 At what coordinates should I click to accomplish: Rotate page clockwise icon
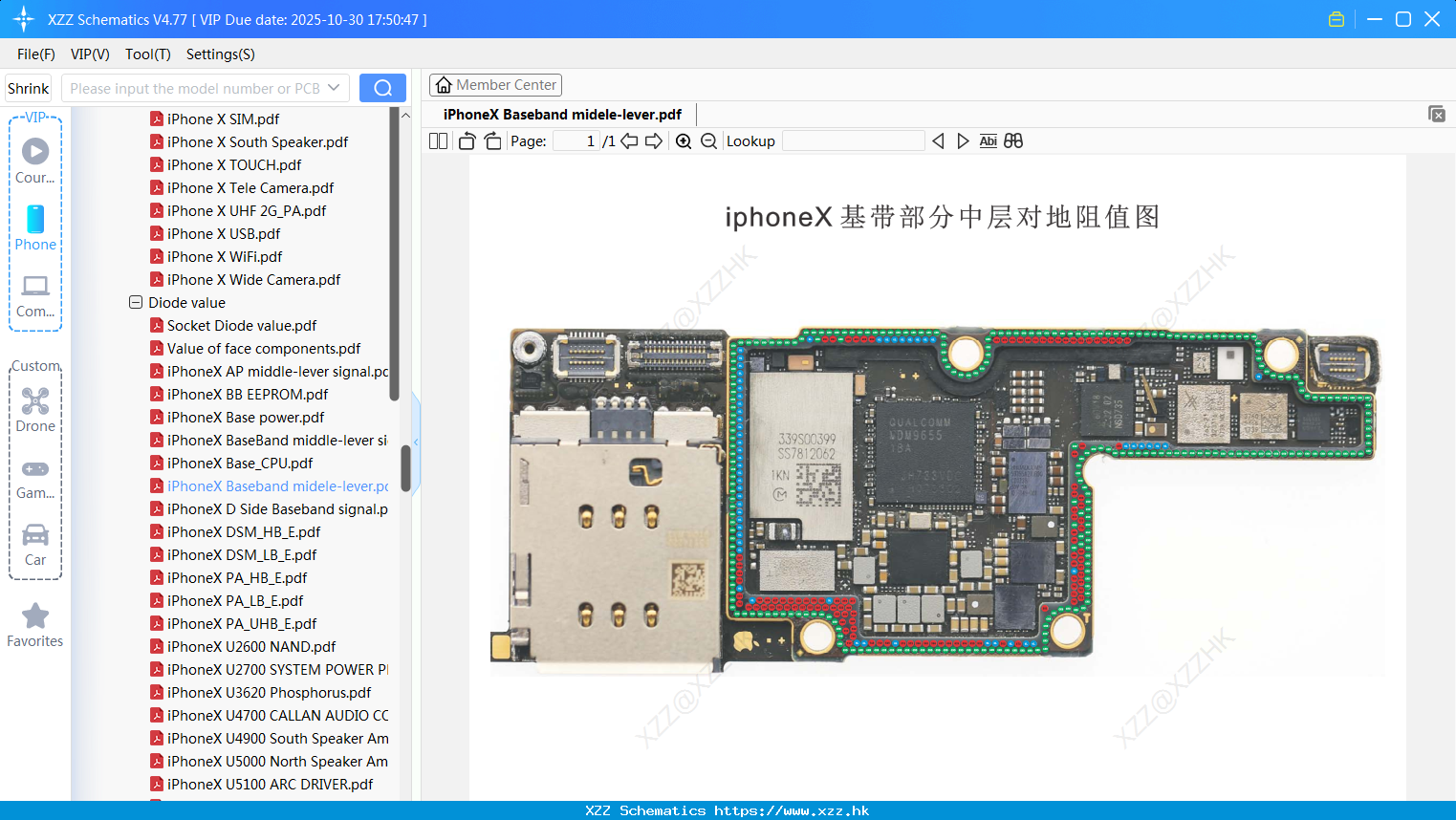tap(492, 140)
